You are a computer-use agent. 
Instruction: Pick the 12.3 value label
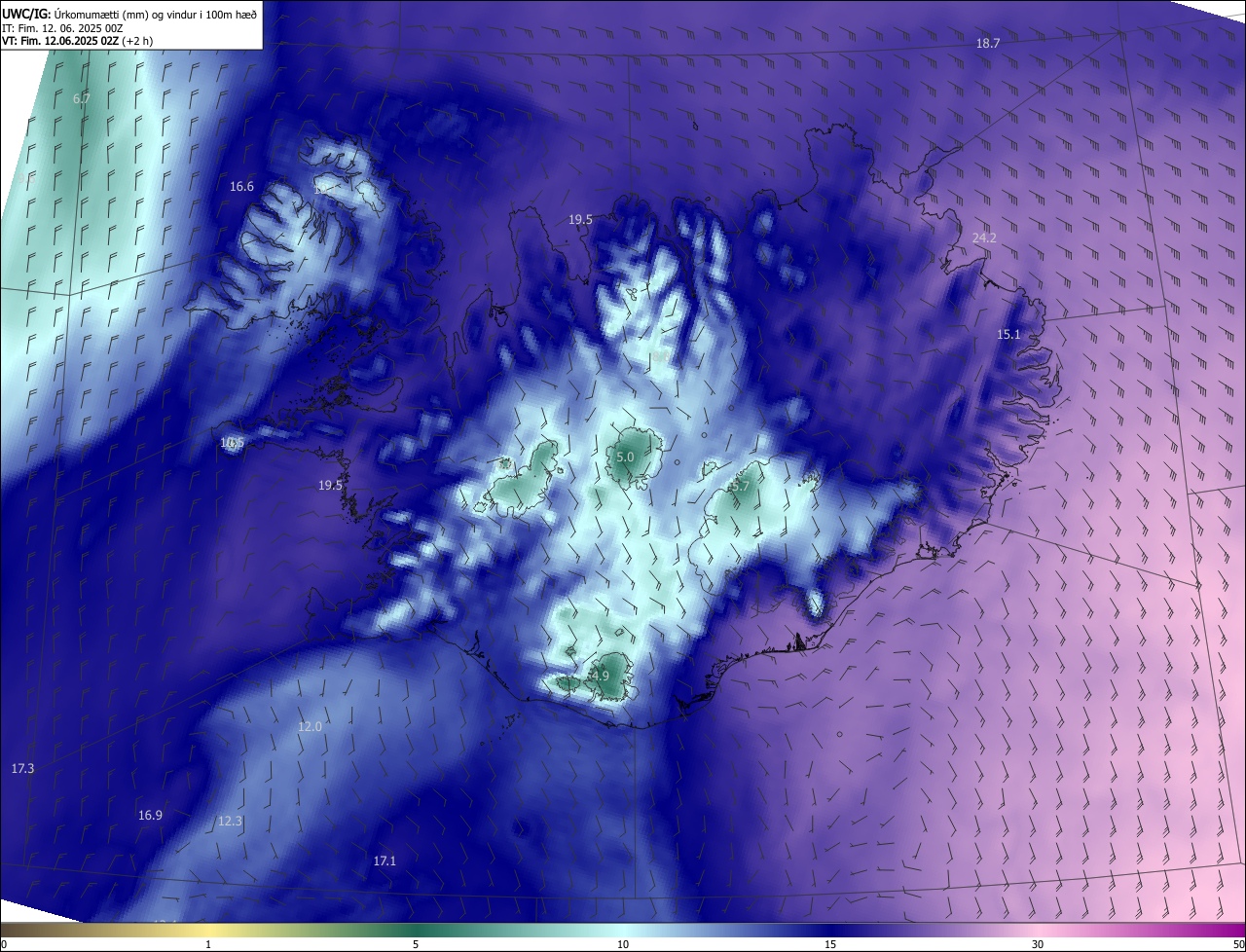230,822
